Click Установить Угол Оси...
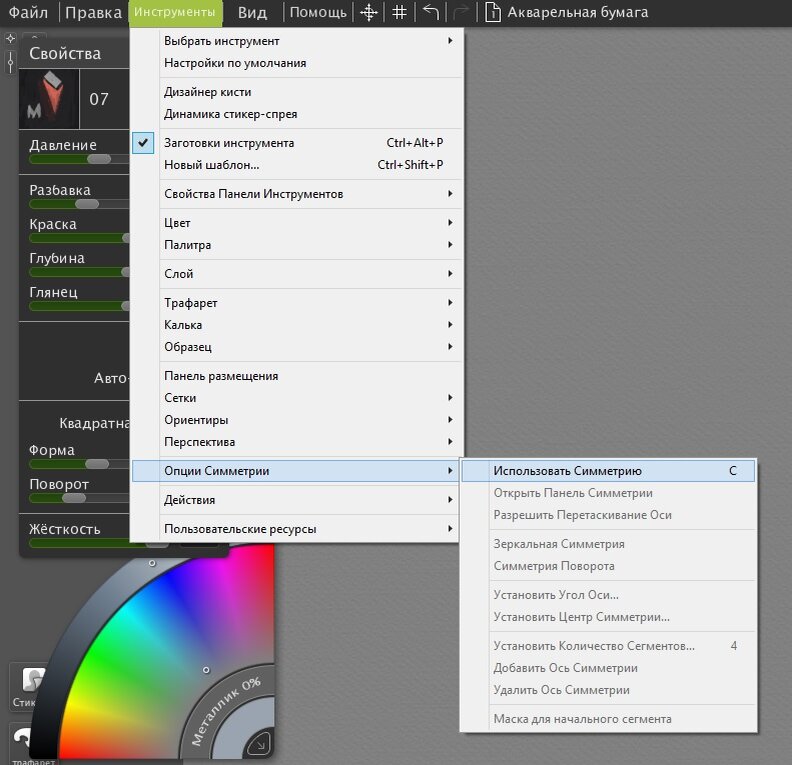Screen dimensions: 792x765 coord(608,595)
